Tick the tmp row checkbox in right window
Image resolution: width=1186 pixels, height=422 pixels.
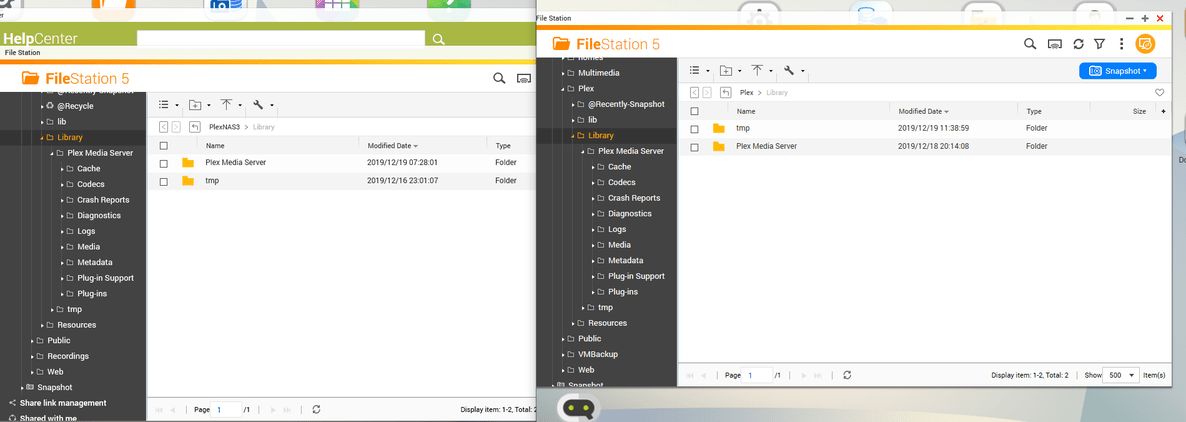694,129
